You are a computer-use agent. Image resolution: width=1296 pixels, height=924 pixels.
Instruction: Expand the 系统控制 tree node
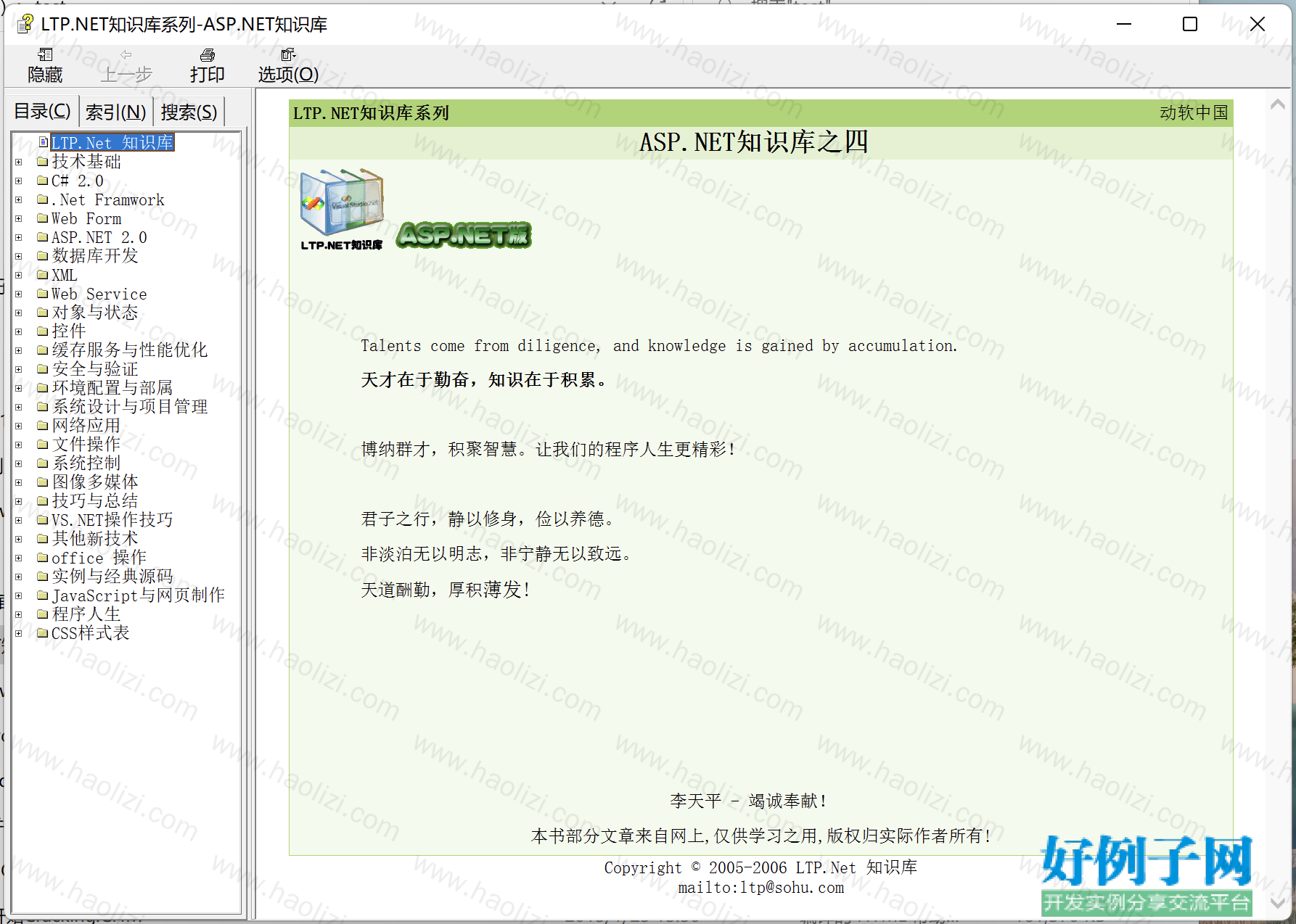19,463
